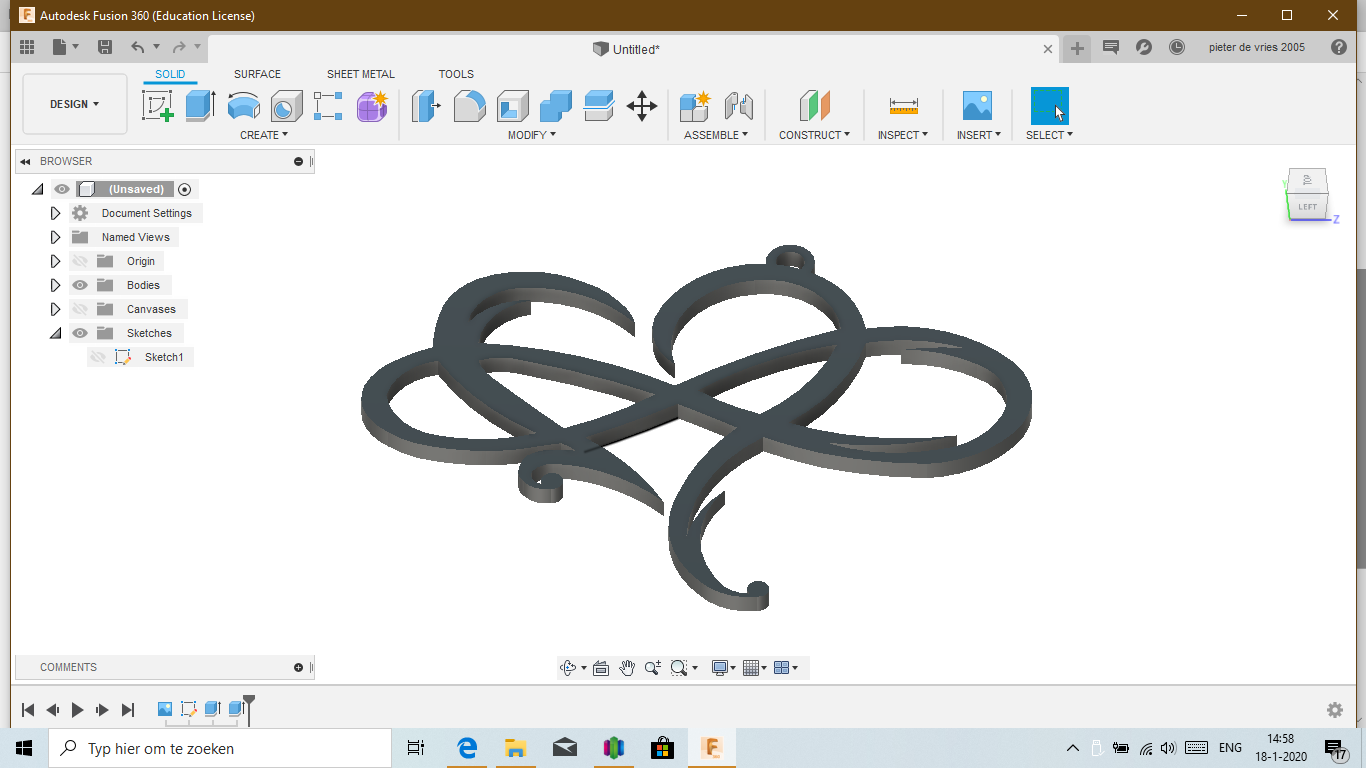Select the Extrude tool

click(201, 106)
